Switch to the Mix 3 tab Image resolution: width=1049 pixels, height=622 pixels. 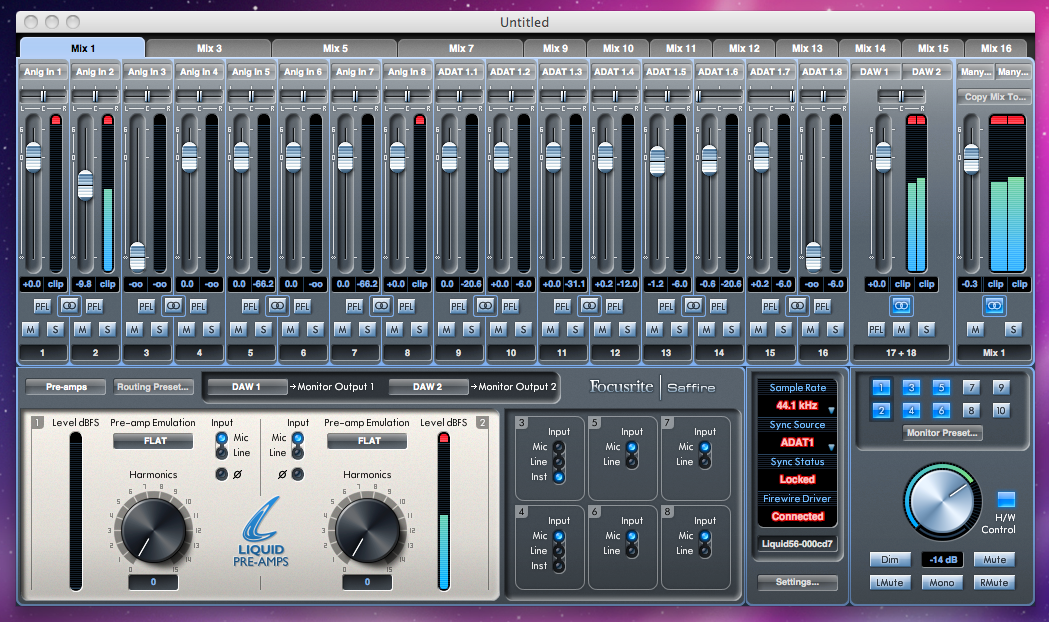(x=209, y=48)
